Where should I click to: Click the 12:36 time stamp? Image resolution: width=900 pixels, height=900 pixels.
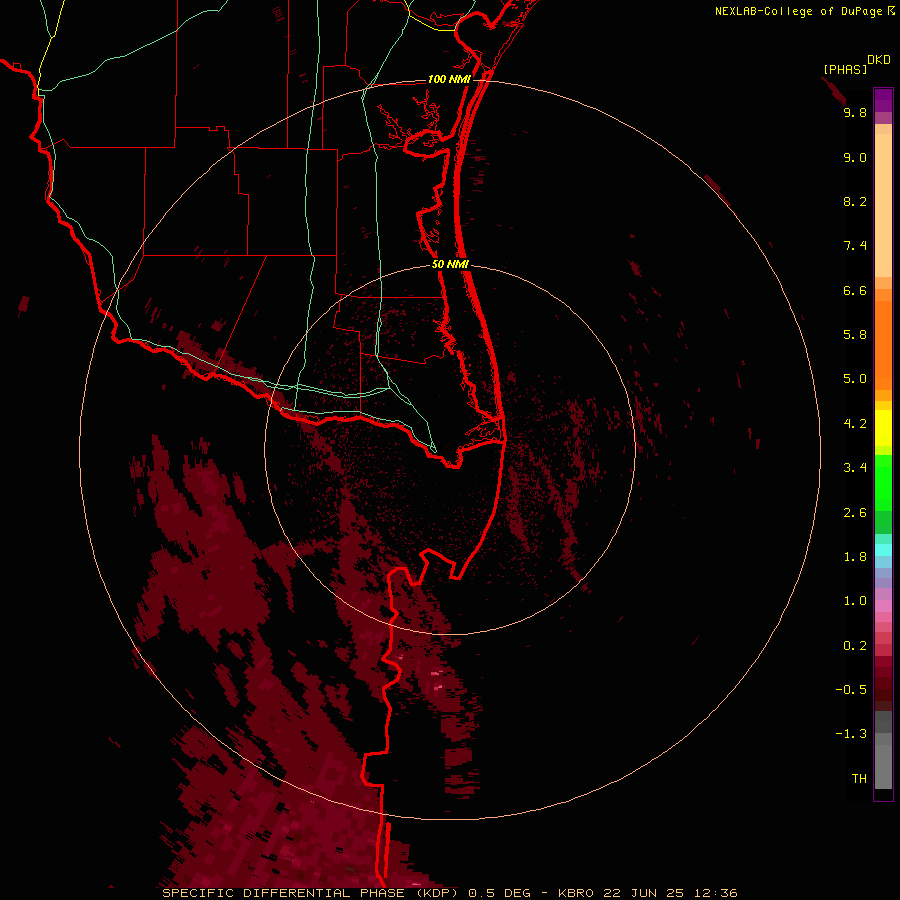click(x=715, y=893)
